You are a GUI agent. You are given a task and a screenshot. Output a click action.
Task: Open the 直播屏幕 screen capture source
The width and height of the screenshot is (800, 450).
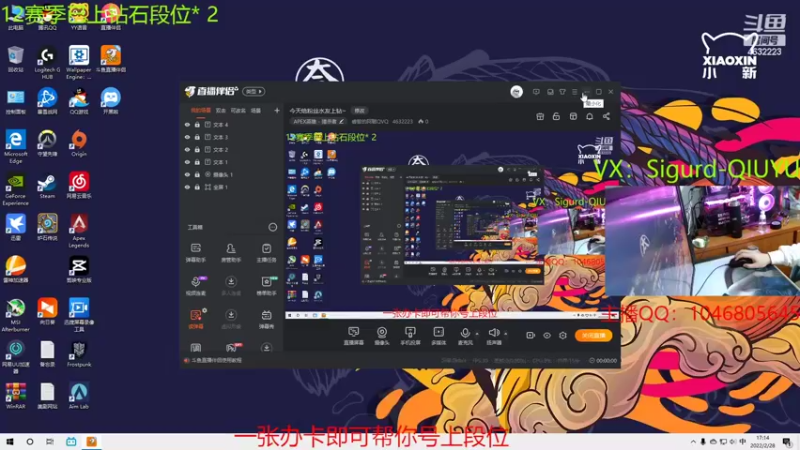[x=354, y=336]
